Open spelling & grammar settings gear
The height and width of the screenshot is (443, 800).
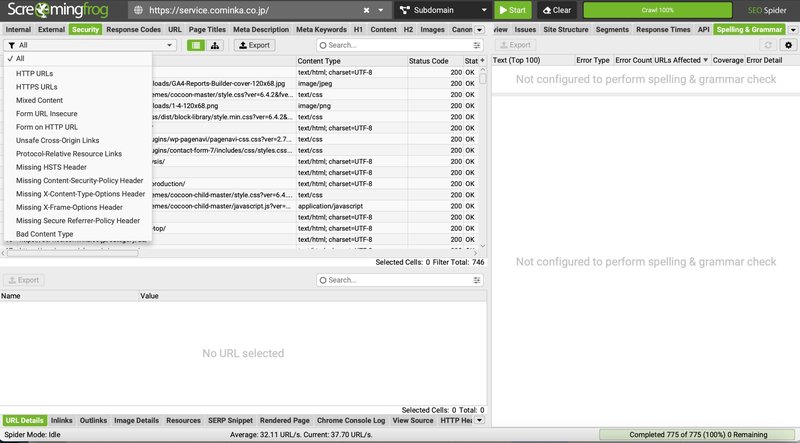(x=788, y=45)
